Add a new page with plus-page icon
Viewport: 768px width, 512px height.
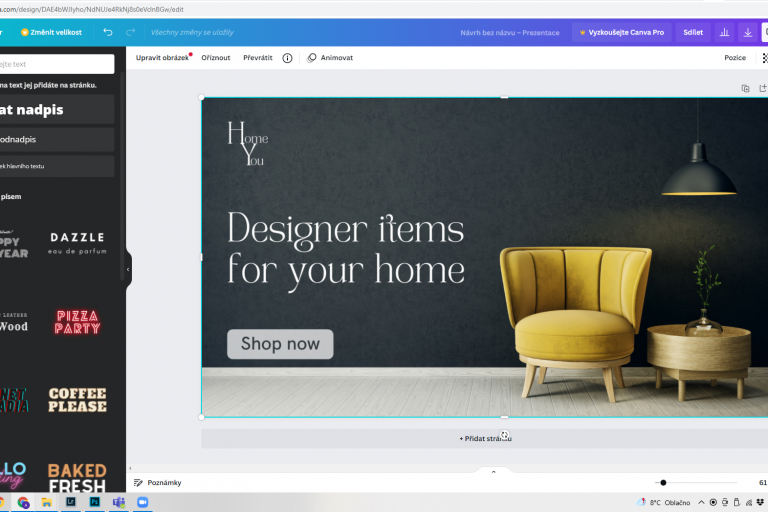pos(763,89)
